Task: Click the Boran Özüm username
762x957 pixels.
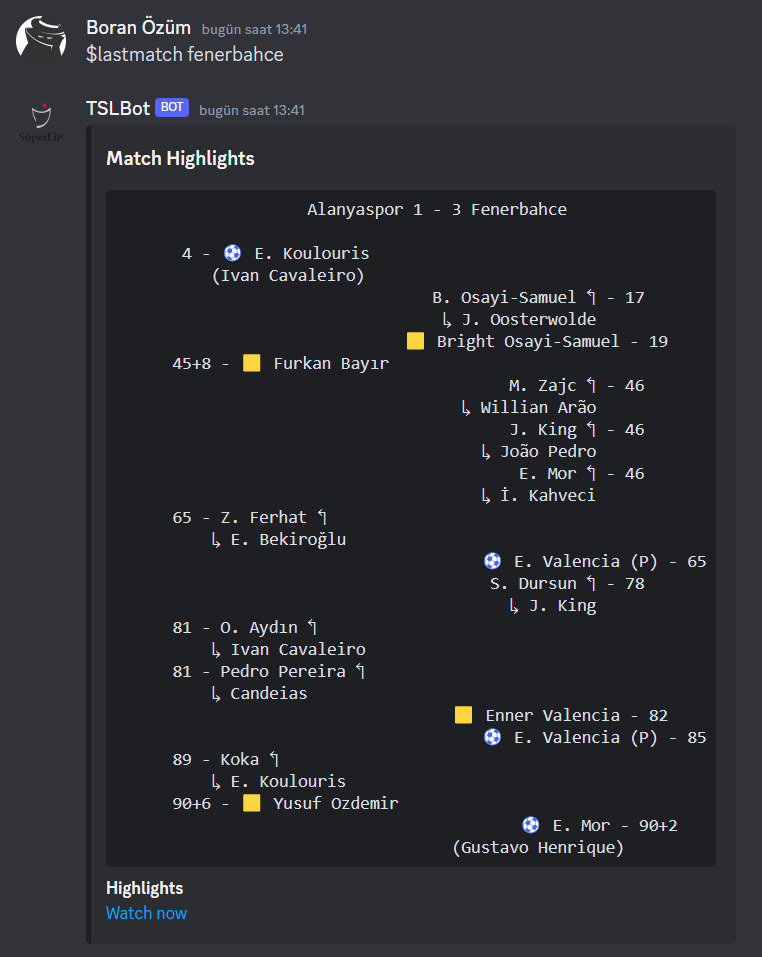Action: tap(138, 28)
